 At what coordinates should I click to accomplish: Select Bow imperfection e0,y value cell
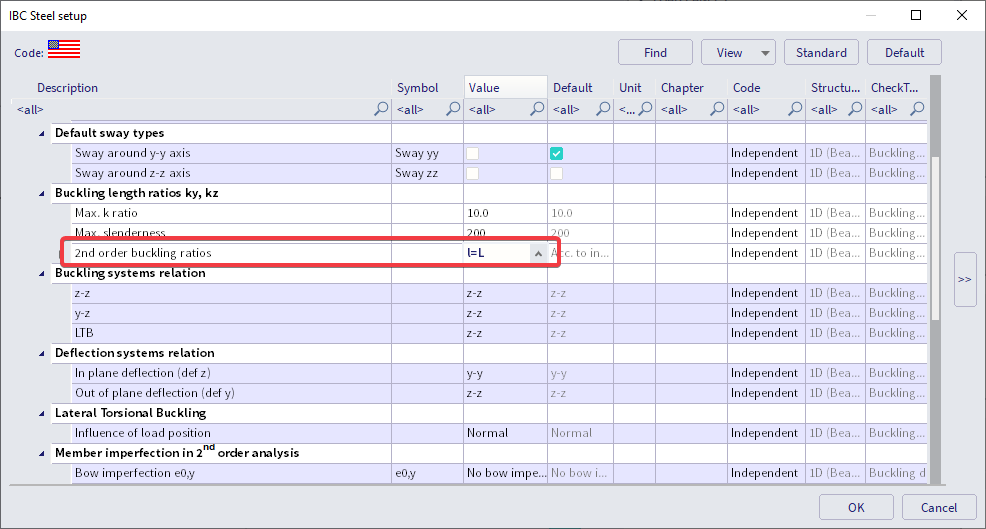506,473
